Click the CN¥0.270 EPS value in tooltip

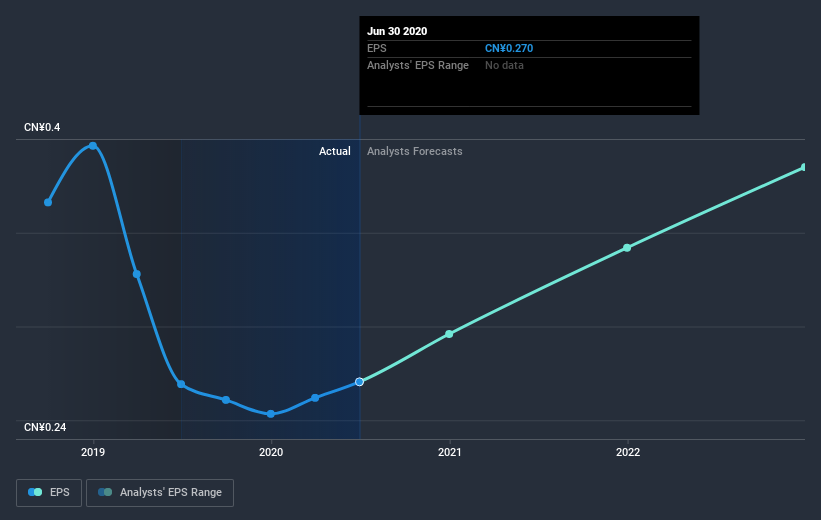coord(509,48)
